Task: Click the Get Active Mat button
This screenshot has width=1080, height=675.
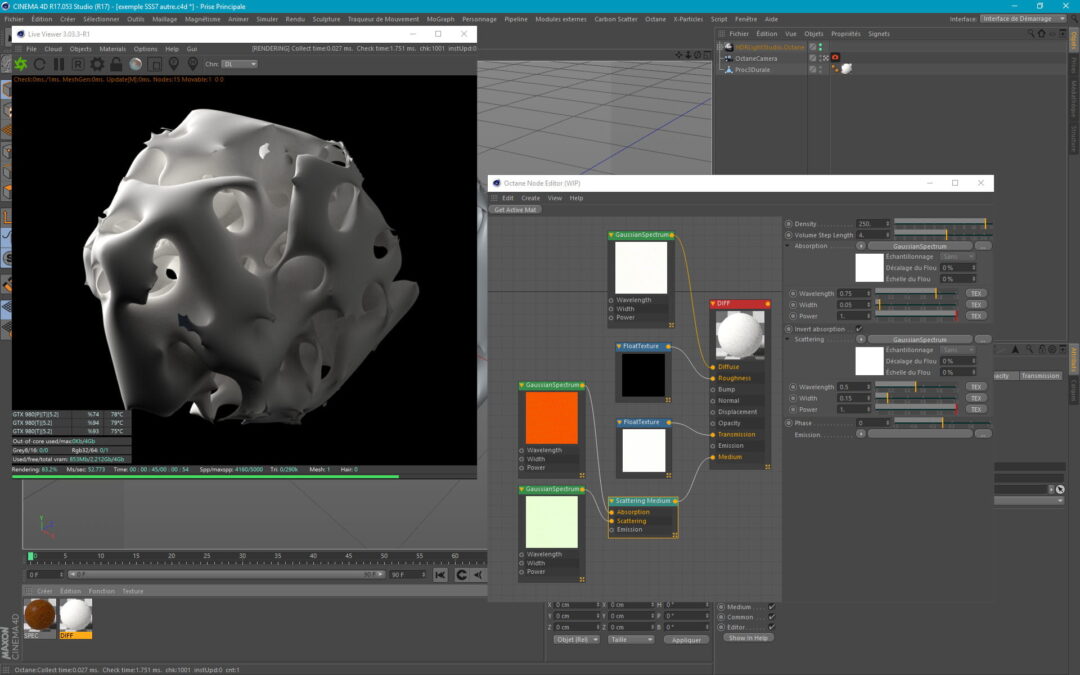Action: click(516, 210)
